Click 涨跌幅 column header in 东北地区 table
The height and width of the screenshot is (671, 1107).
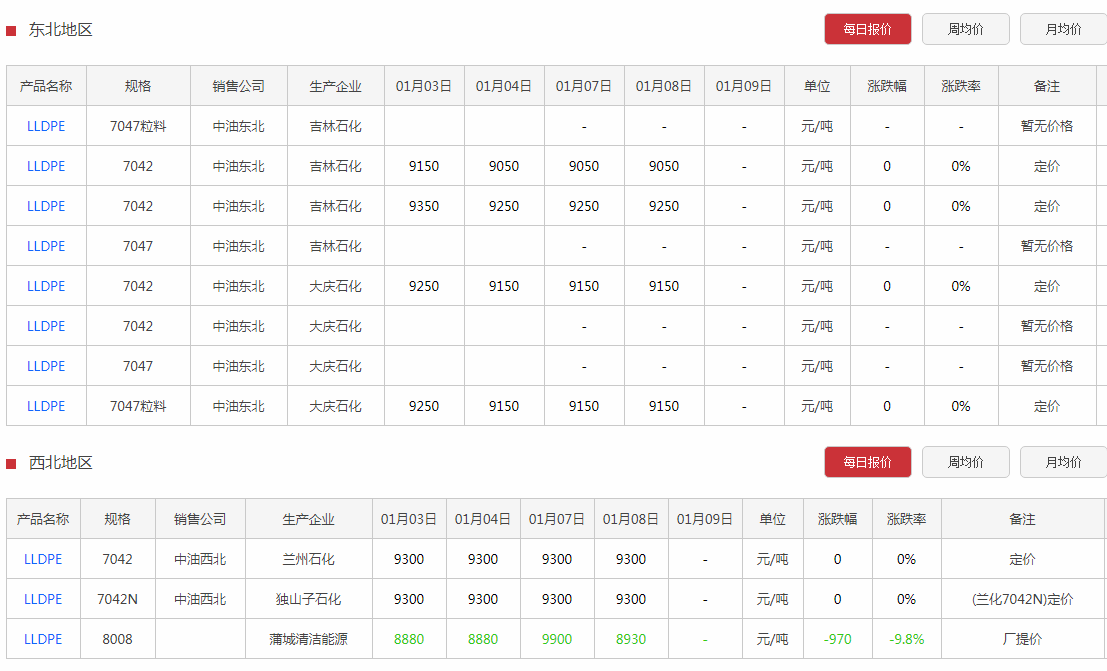click(x=886, y=86)
